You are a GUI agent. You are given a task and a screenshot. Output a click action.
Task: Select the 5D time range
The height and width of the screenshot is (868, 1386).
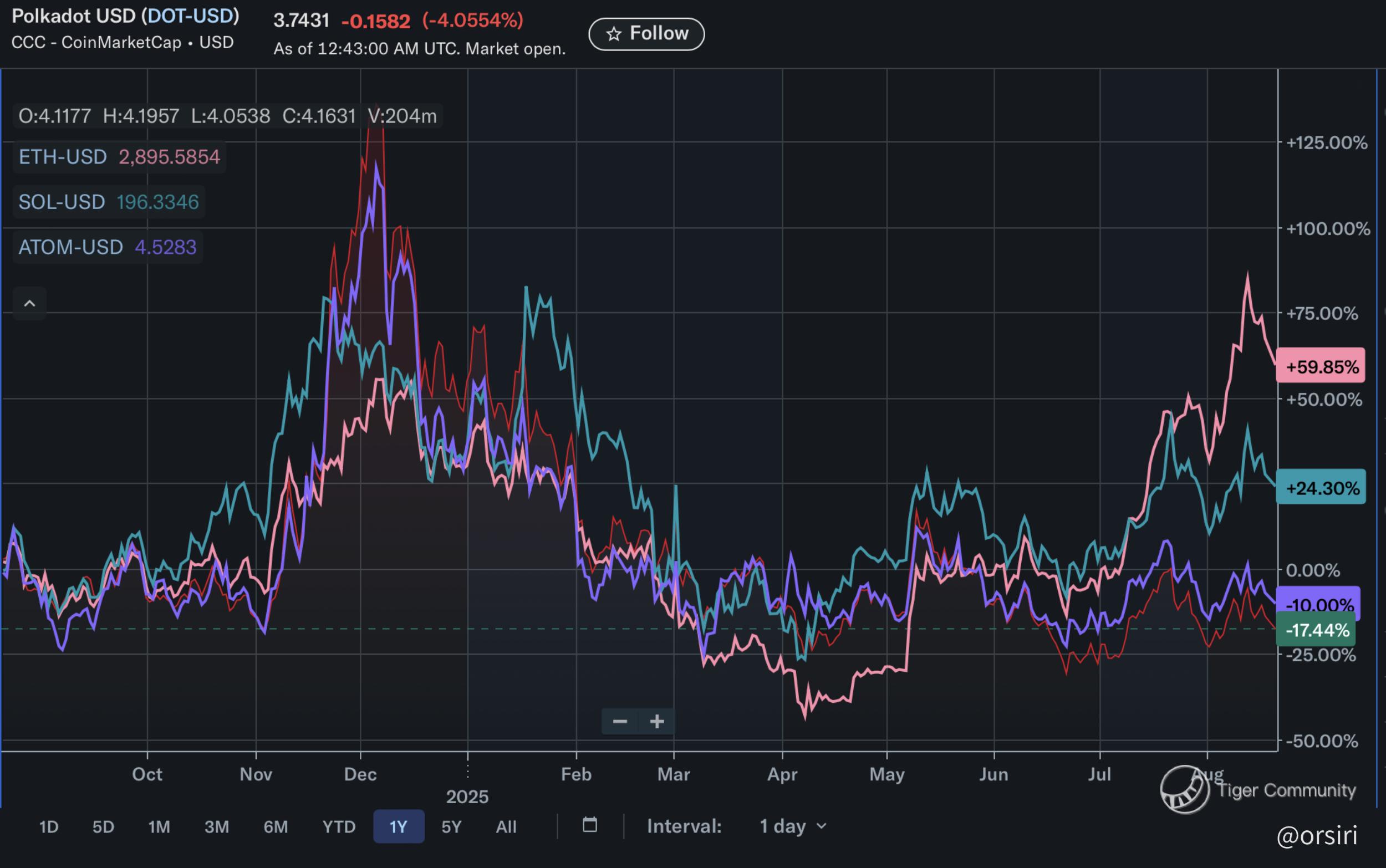tap(103, 826)
